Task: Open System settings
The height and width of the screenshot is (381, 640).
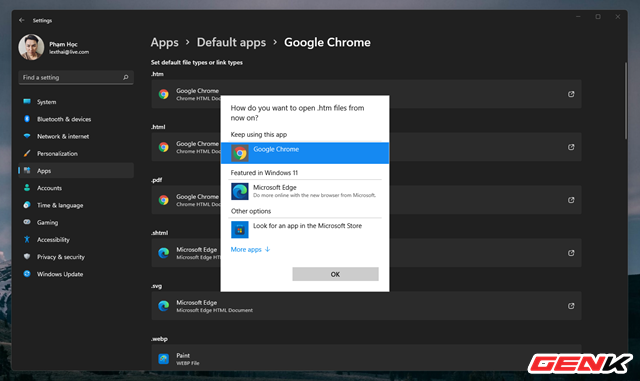Action: click(x=76, y=102)
